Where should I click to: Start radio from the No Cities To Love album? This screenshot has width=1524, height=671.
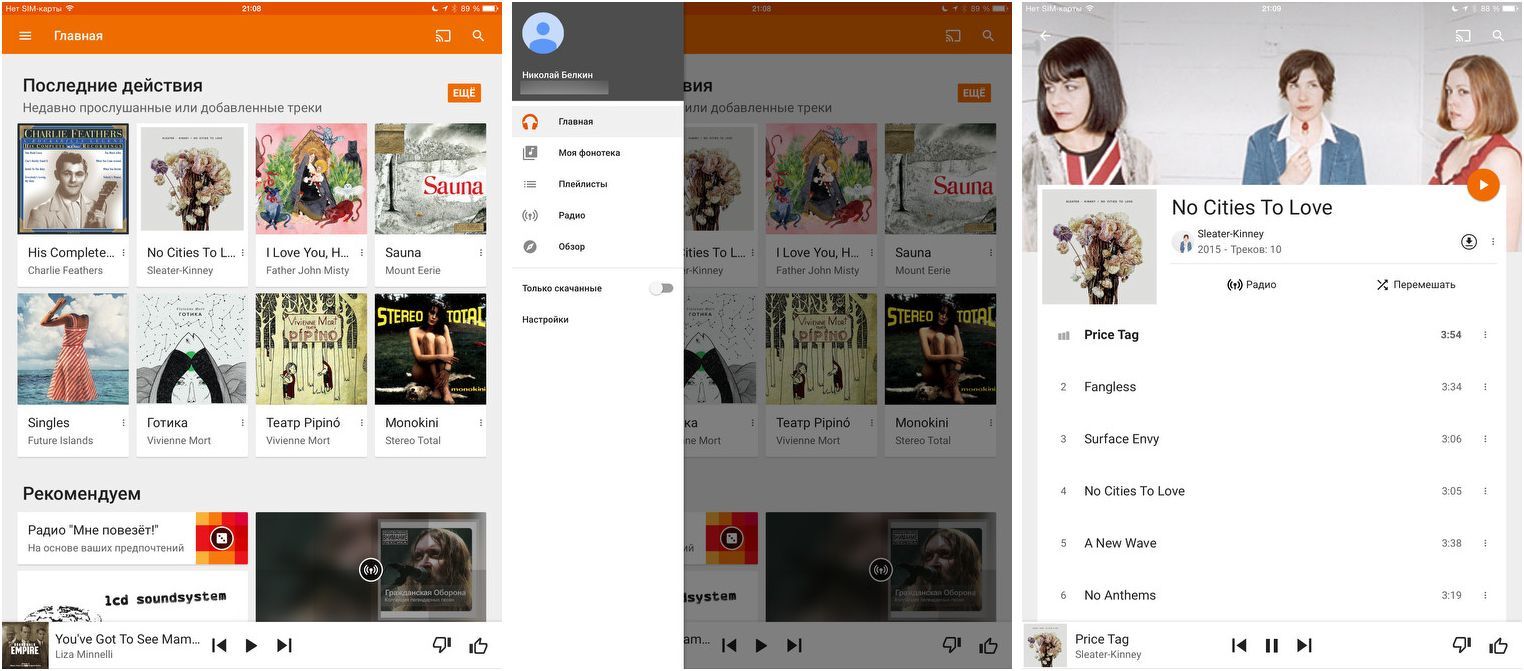point(1251,285)
